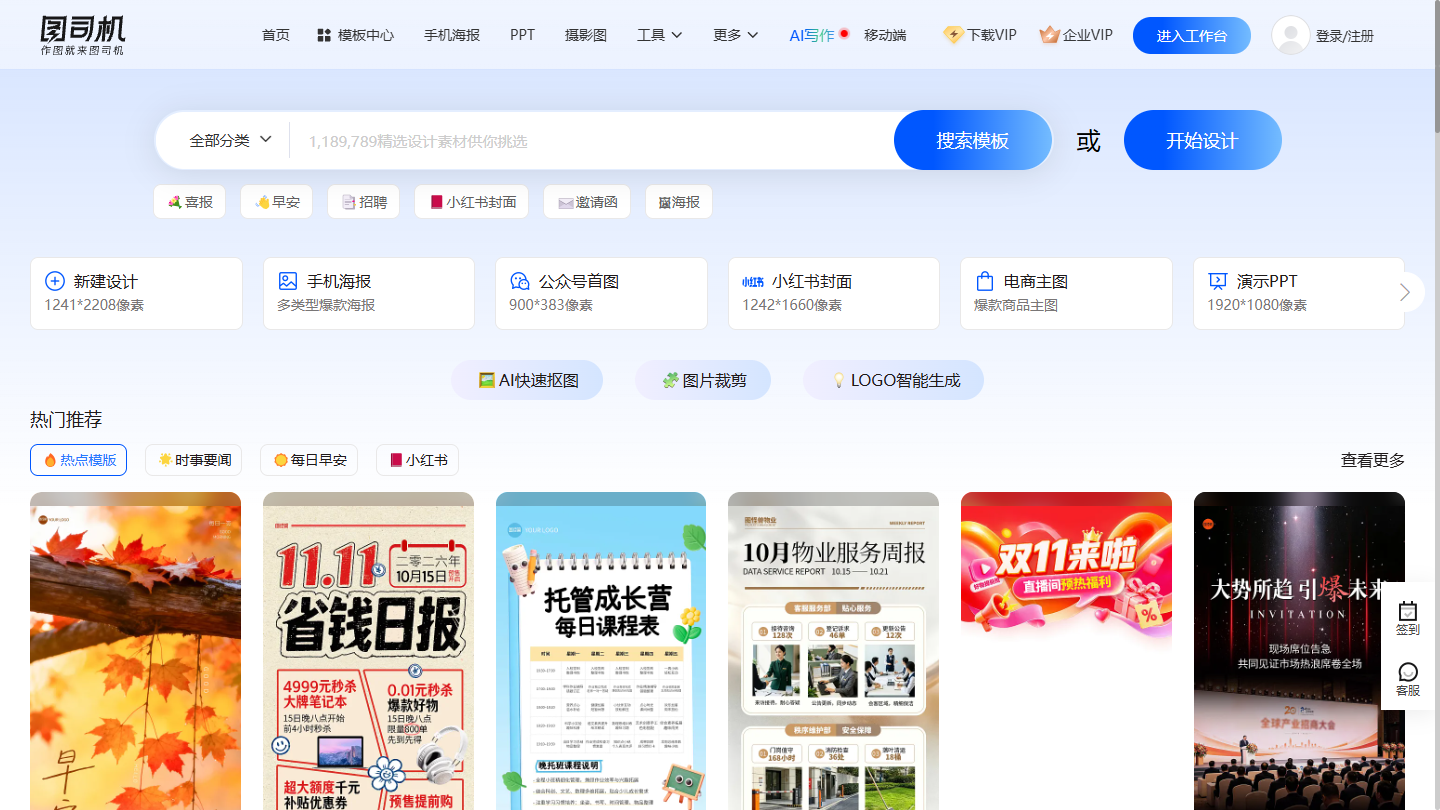
Task: Click the 模板中心 grid icon
Action: 324,35
